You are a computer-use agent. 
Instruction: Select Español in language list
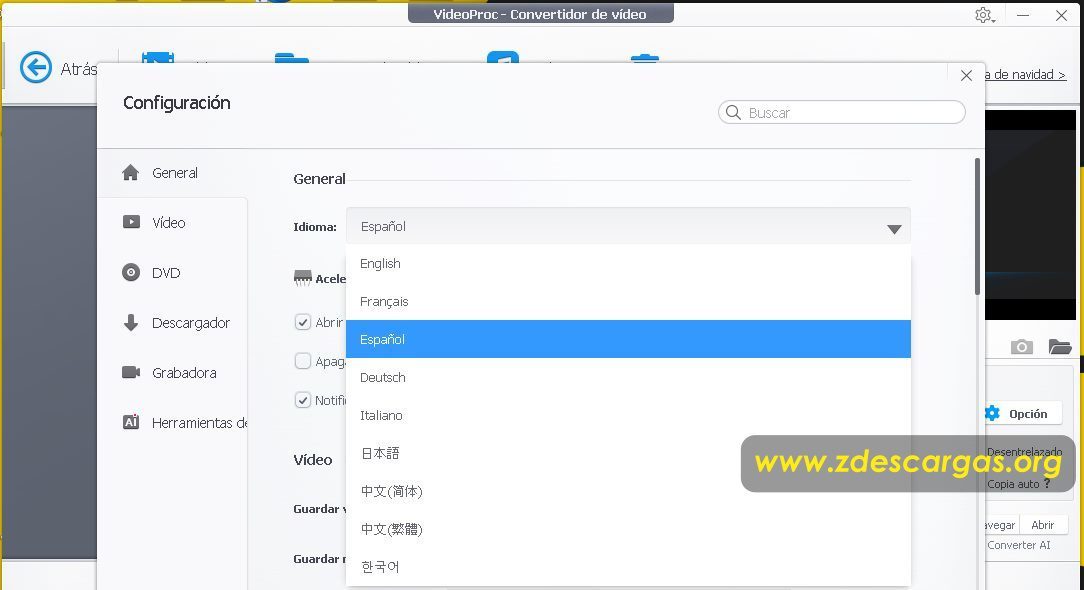point(628,339)
